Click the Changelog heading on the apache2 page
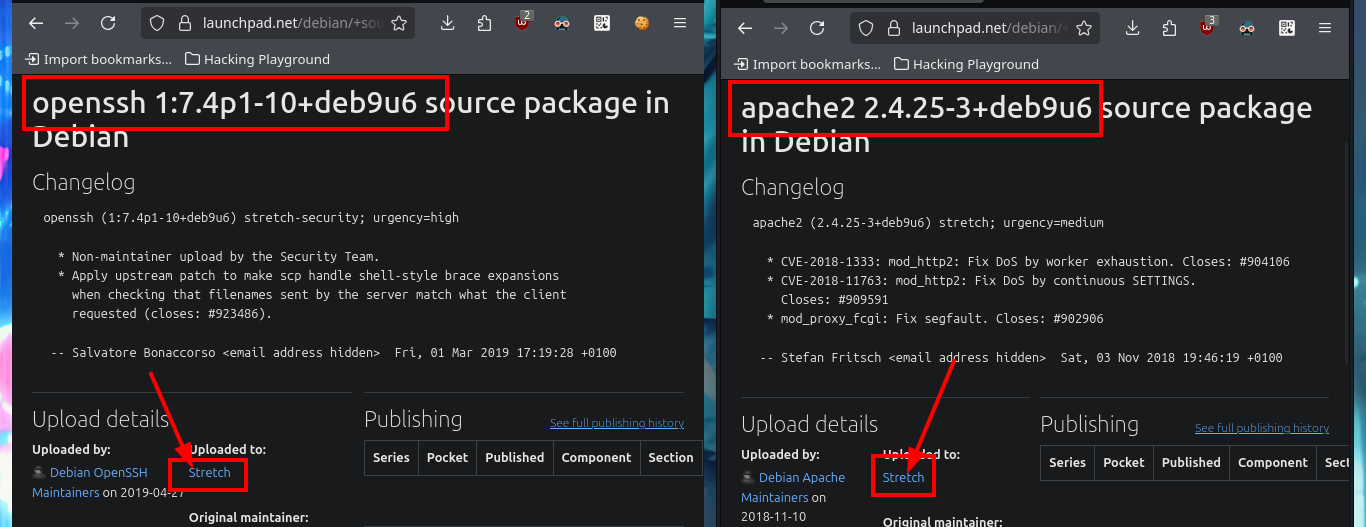1366x527 pixels. [x=792, y=187]
